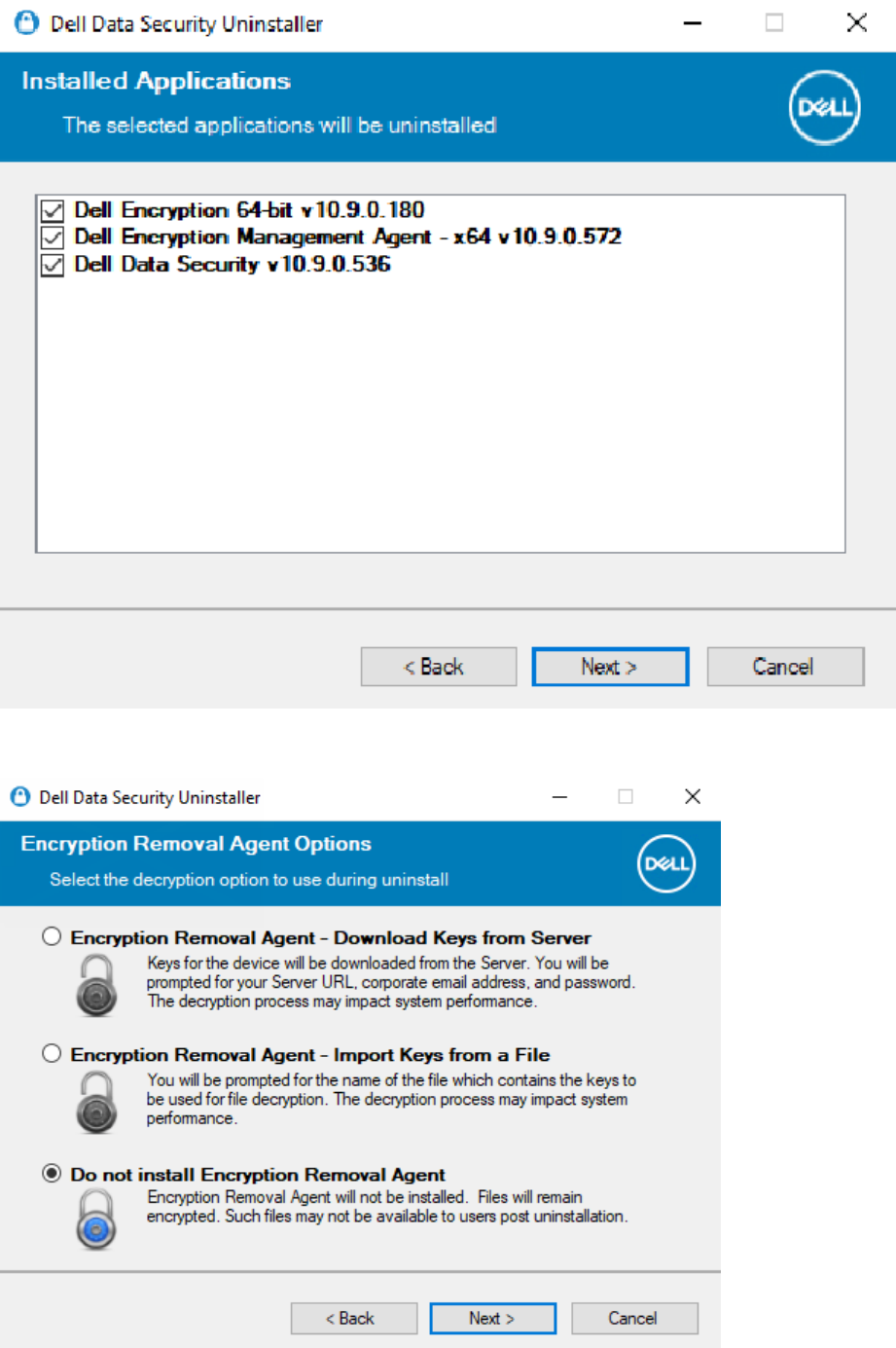Select Download Keys from Server radio option

tap(52, 936)
